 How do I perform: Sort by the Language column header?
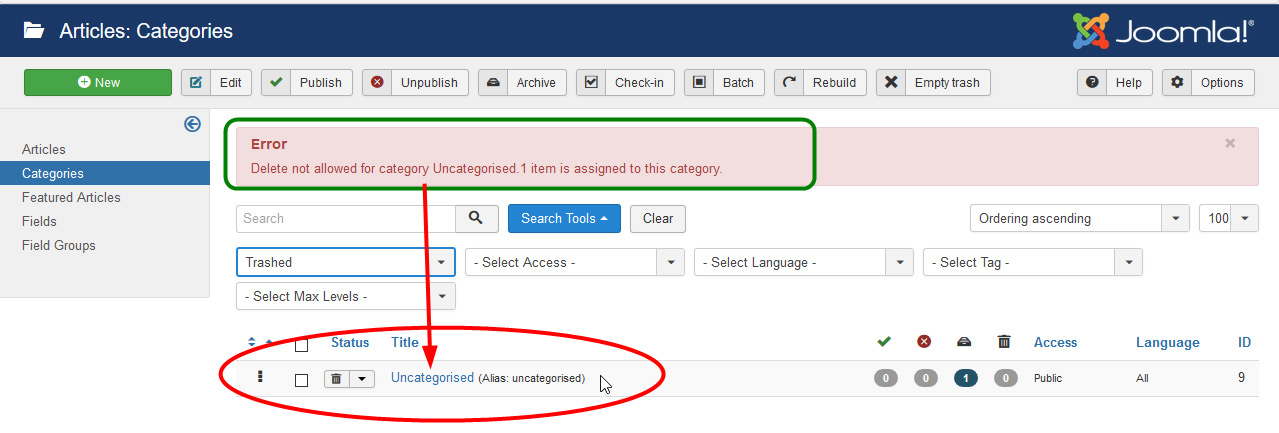point(1167,342)
